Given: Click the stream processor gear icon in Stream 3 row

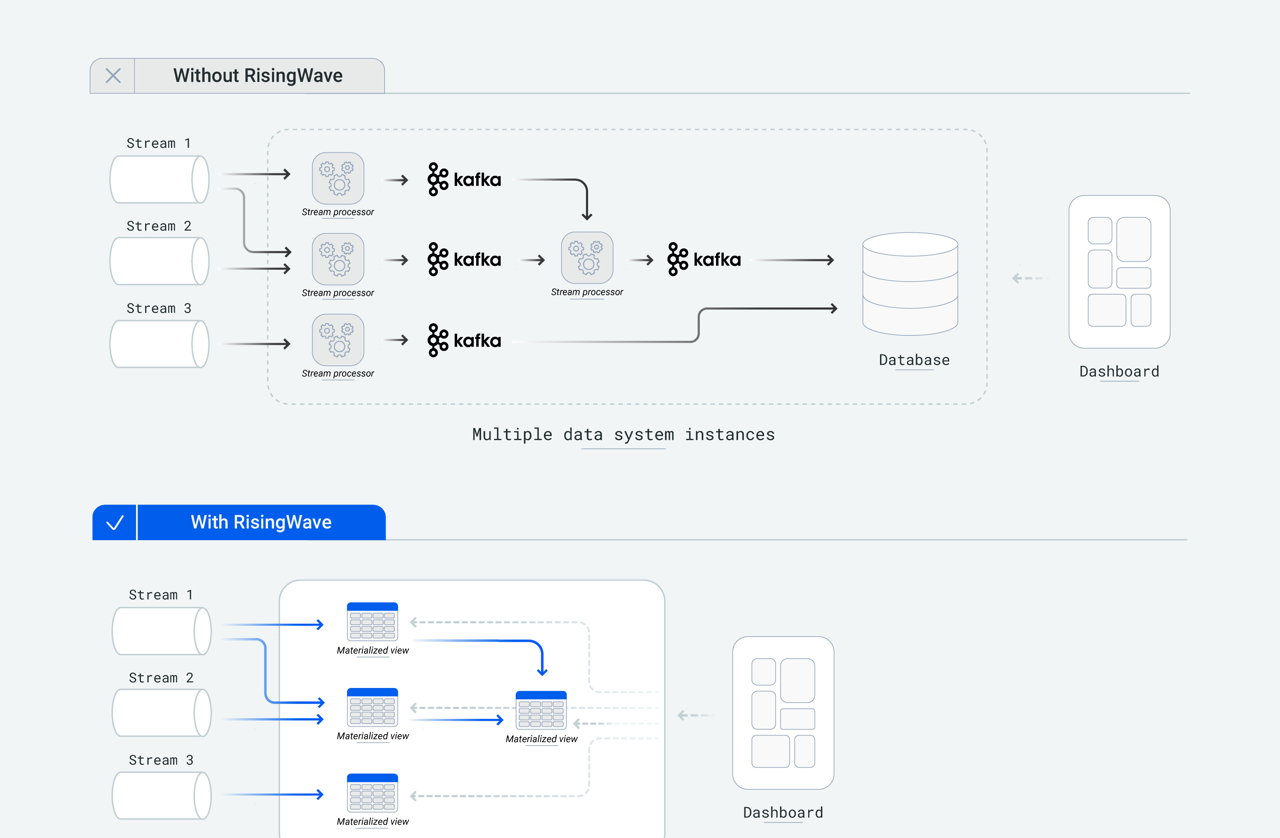Looking at the screenshot, I should (x=338, y=340).
